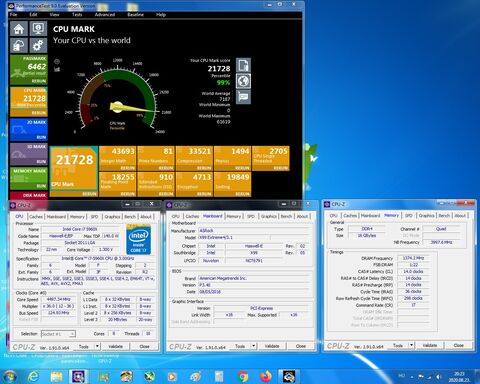Switch to CPU-Z taskbar icon
The width and height of the screenshot is (480, 384).
(78, 377)
